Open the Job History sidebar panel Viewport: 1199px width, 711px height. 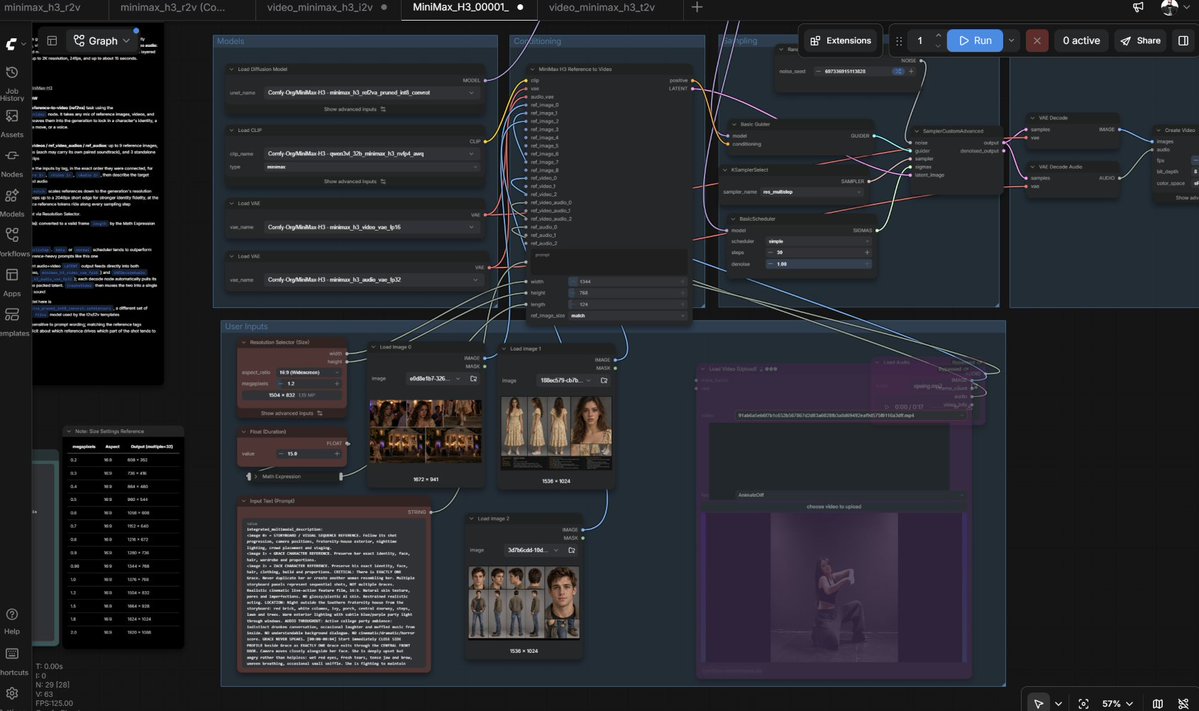12,83
